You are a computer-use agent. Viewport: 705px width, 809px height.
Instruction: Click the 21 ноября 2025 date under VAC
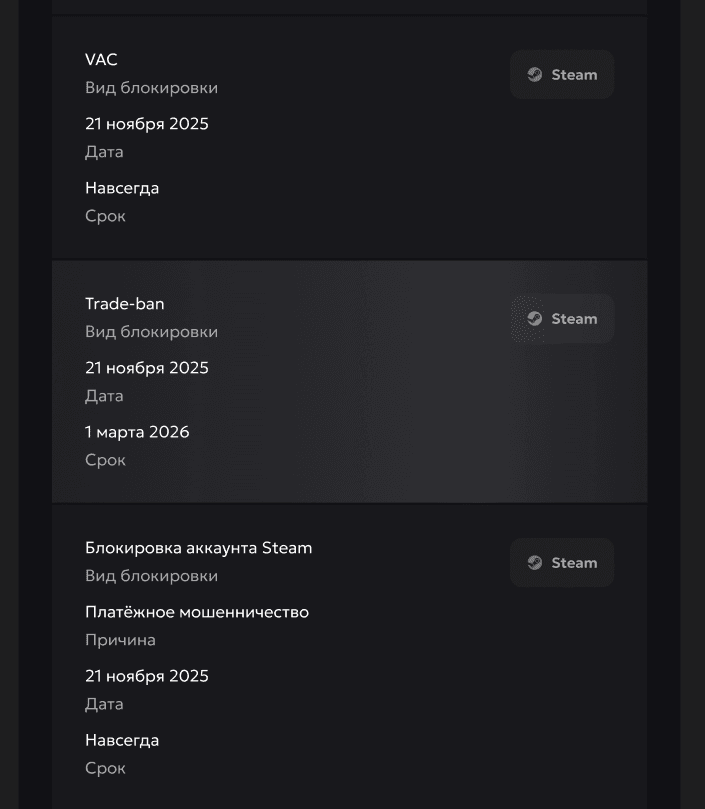tap(147, 124)
